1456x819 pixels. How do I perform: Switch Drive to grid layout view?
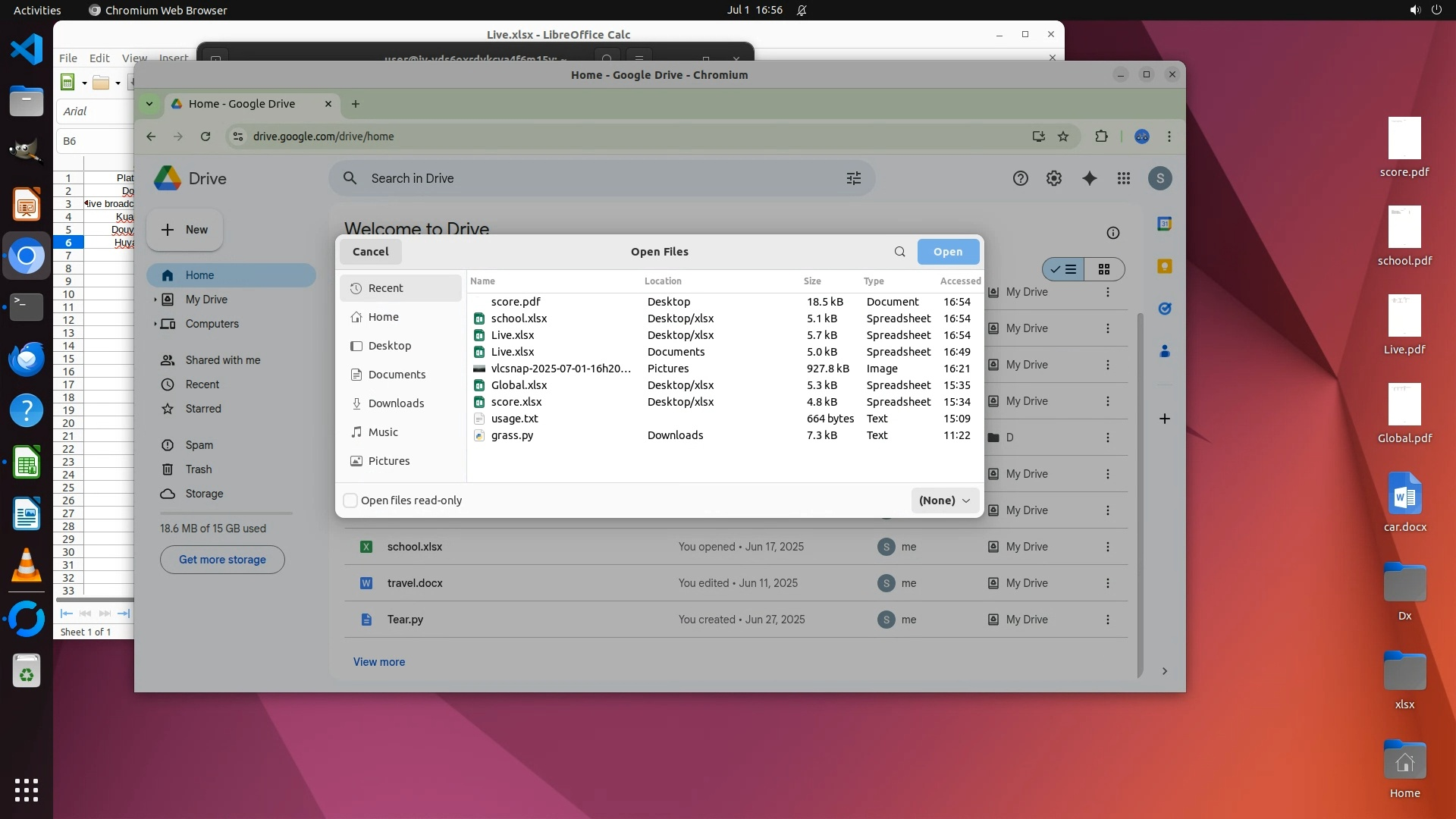click(1104, 269)
